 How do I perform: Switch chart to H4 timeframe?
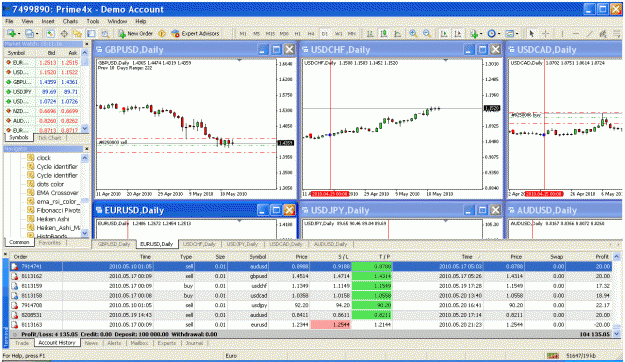(311, 34)
